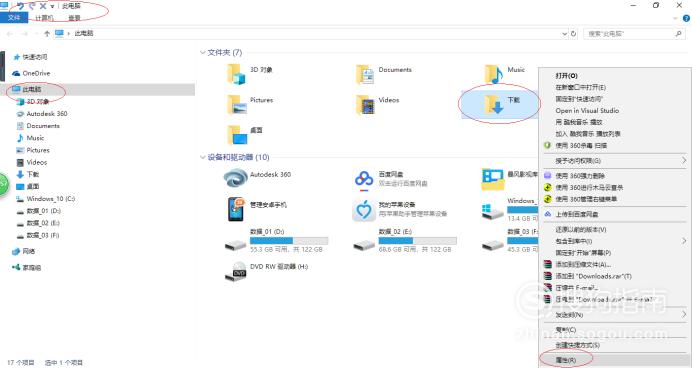Select 此电脑 in the navigation pane

[32, 89]
